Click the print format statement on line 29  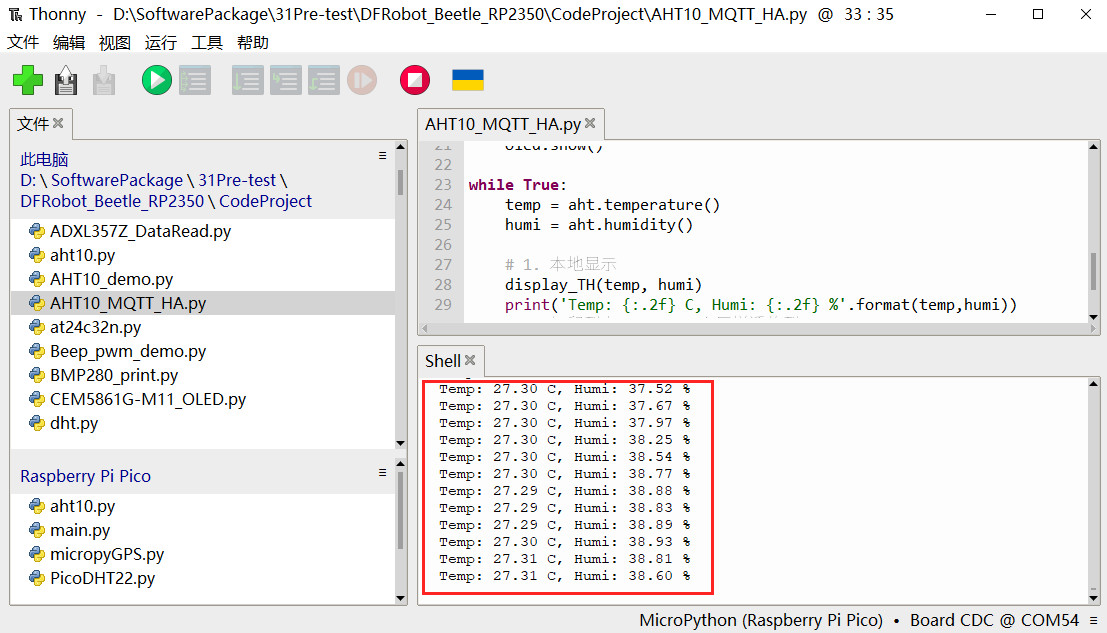click(760, 305)
